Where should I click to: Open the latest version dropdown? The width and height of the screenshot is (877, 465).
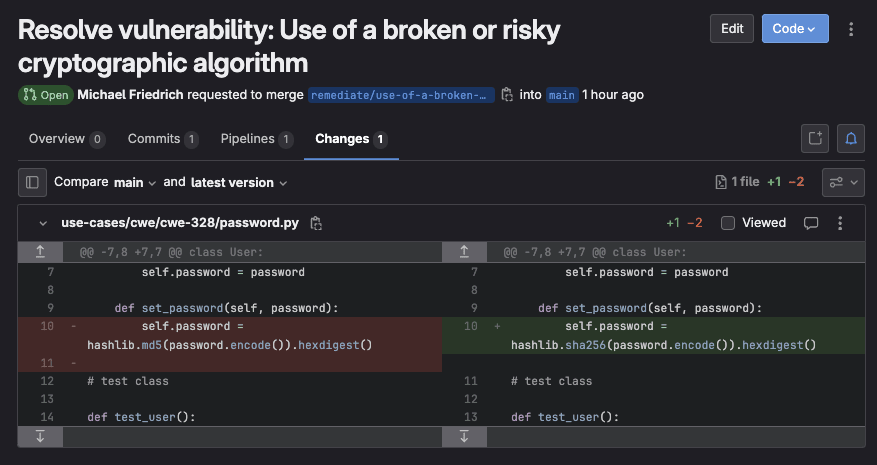(x=239, y=182)
